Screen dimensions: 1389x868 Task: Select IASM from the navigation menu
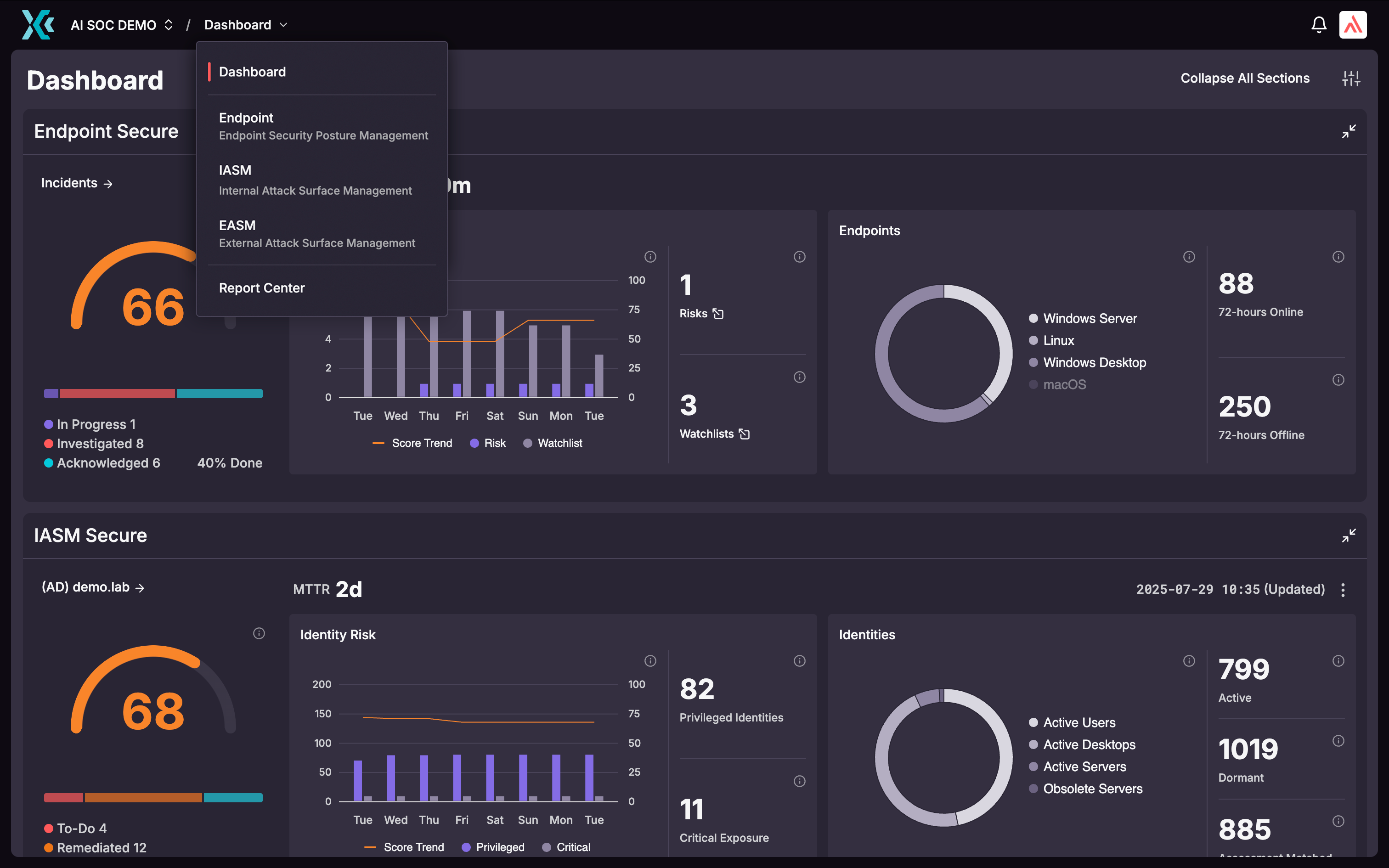tap(235, 170)
